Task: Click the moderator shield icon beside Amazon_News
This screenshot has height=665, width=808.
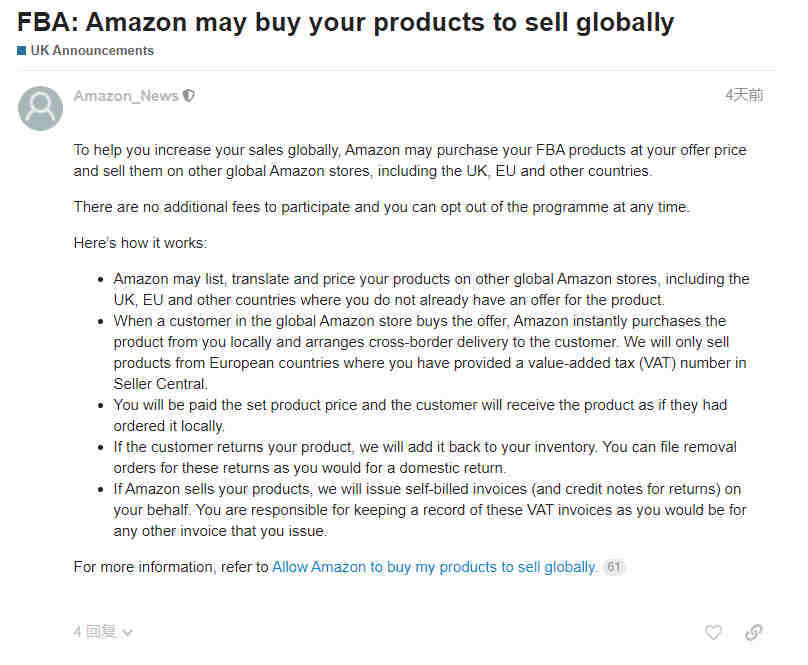Action: point(189,95)
